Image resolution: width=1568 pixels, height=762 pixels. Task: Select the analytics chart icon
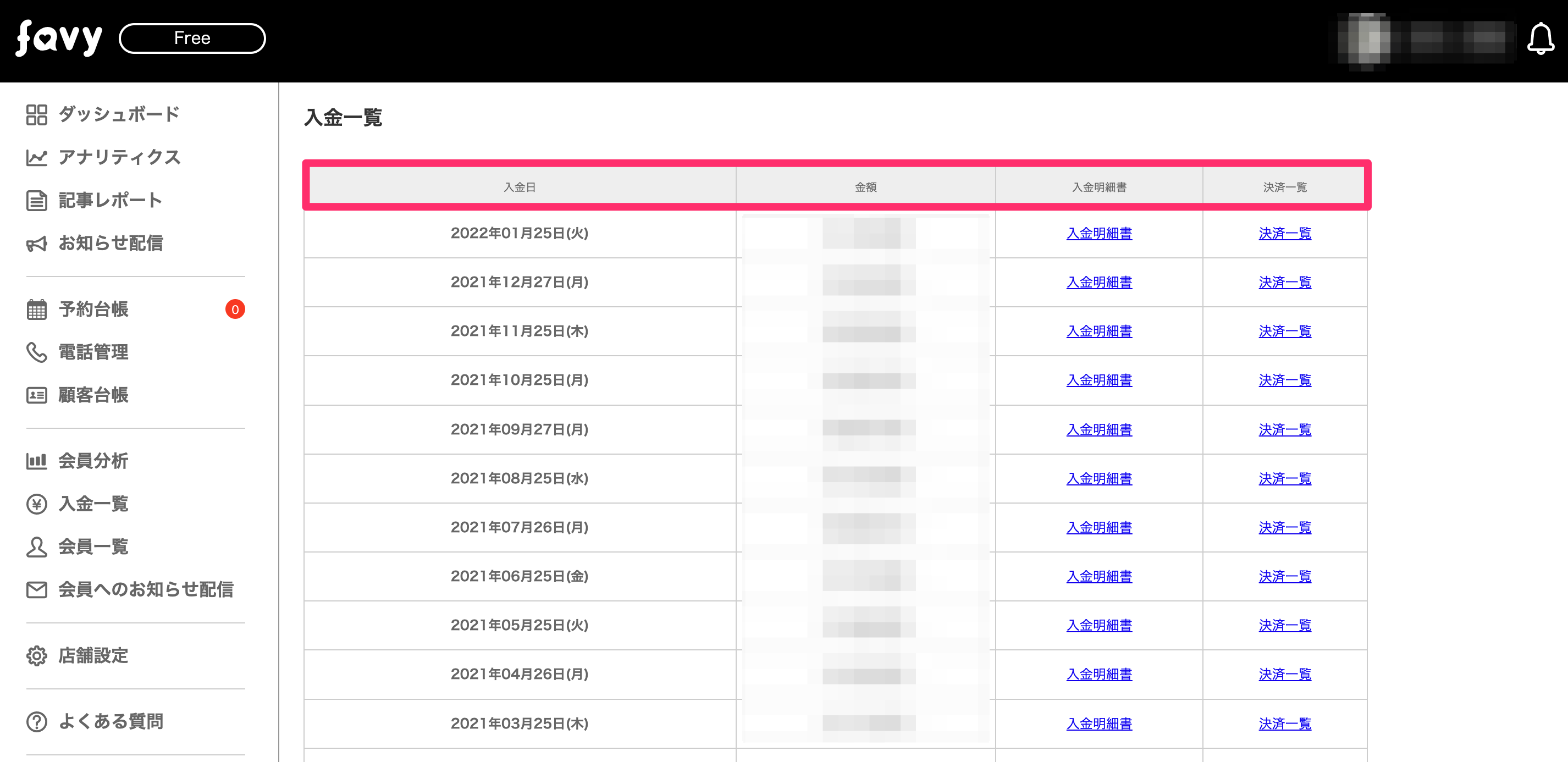[36, 158]
